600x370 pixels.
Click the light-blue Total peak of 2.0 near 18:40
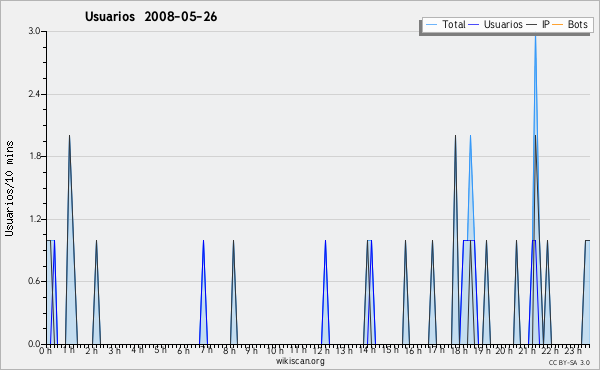coord(470,136)
